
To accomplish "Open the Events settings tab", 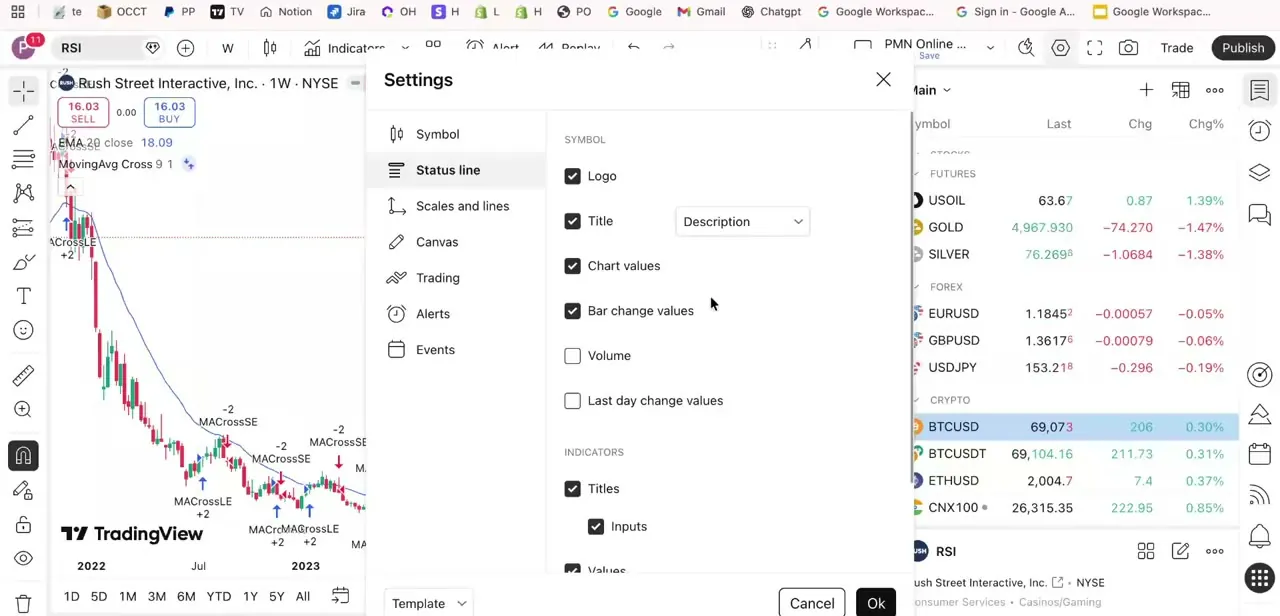I will pyautogui.click(x=457, y=350).
